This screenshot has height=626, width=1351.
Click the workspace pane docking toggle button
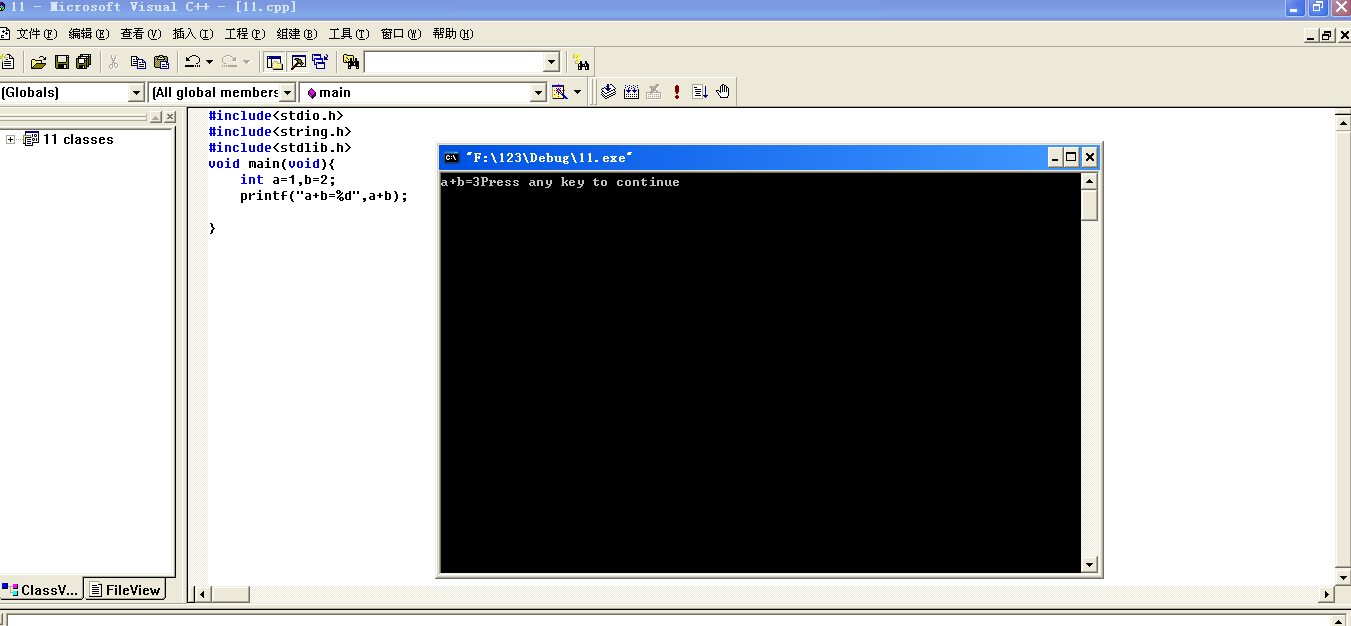(x=156, y=117)
